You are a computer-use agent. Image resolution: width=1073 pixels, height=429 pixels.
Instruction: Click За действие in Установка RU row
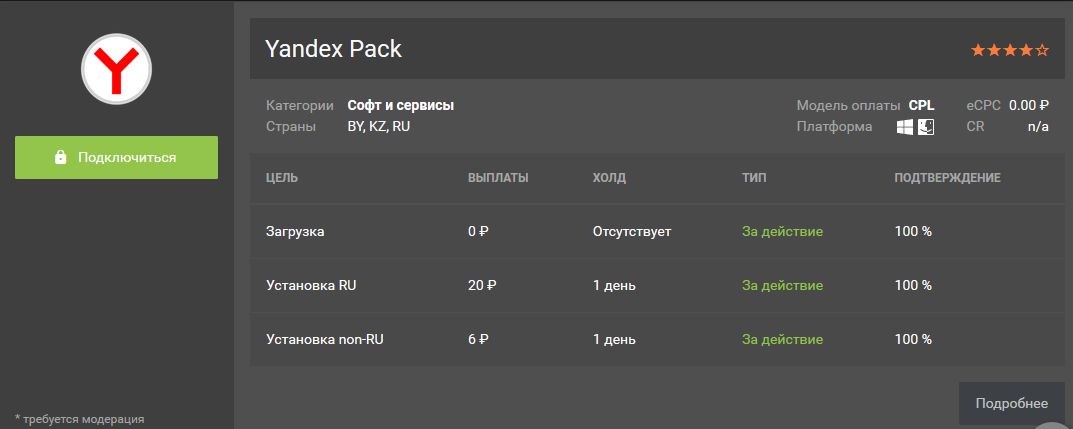[782, 285]
